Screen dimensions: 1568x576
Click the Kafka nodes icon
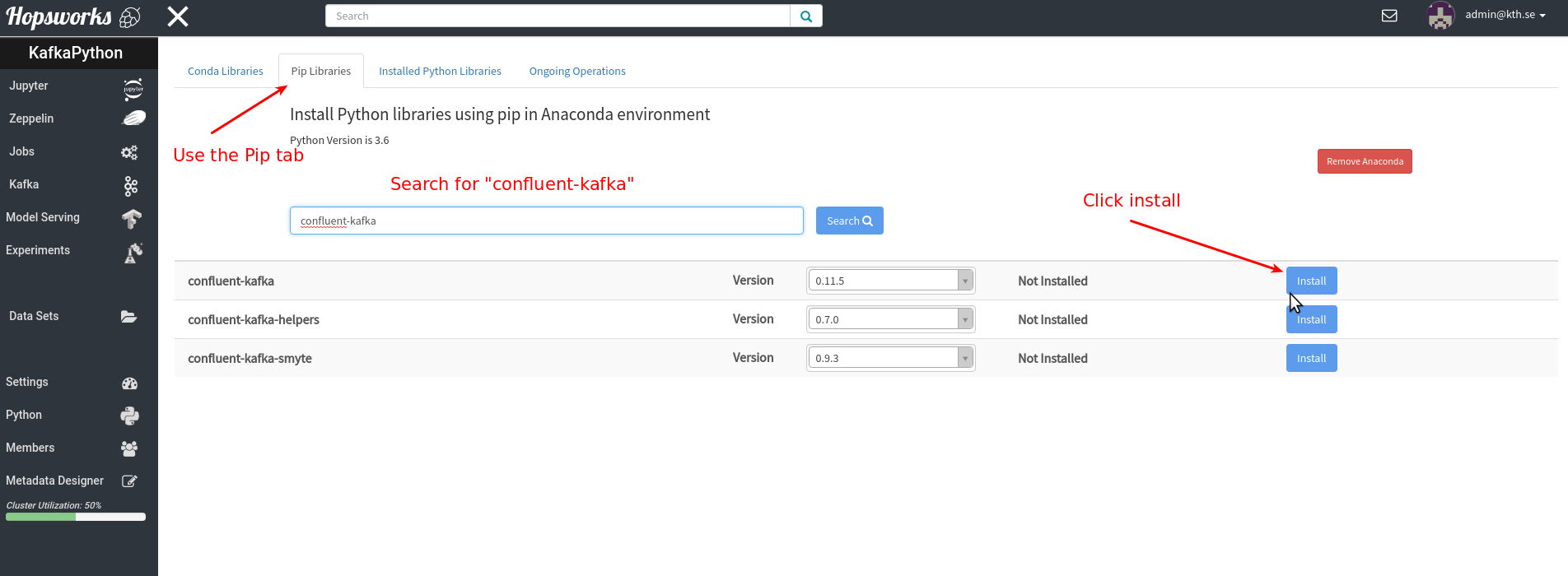131,186
